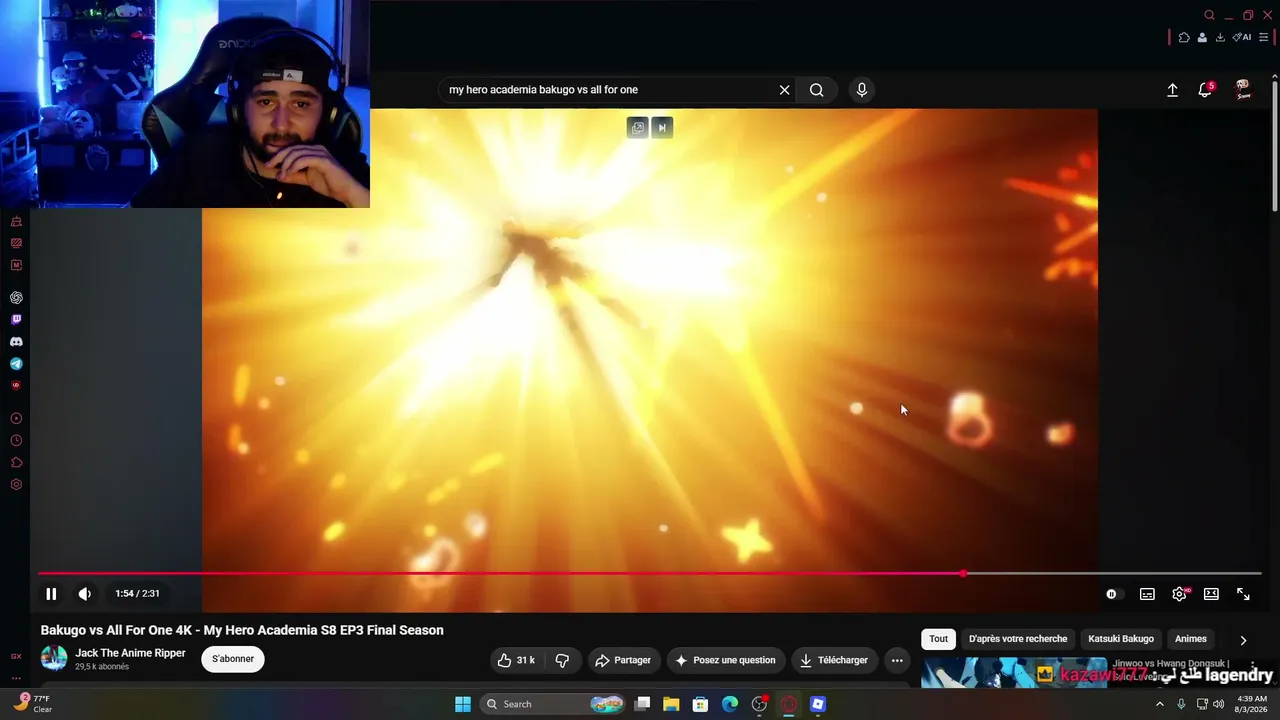Select the Animes filter chip
Screen dimensions: 1280x720
1190,639
